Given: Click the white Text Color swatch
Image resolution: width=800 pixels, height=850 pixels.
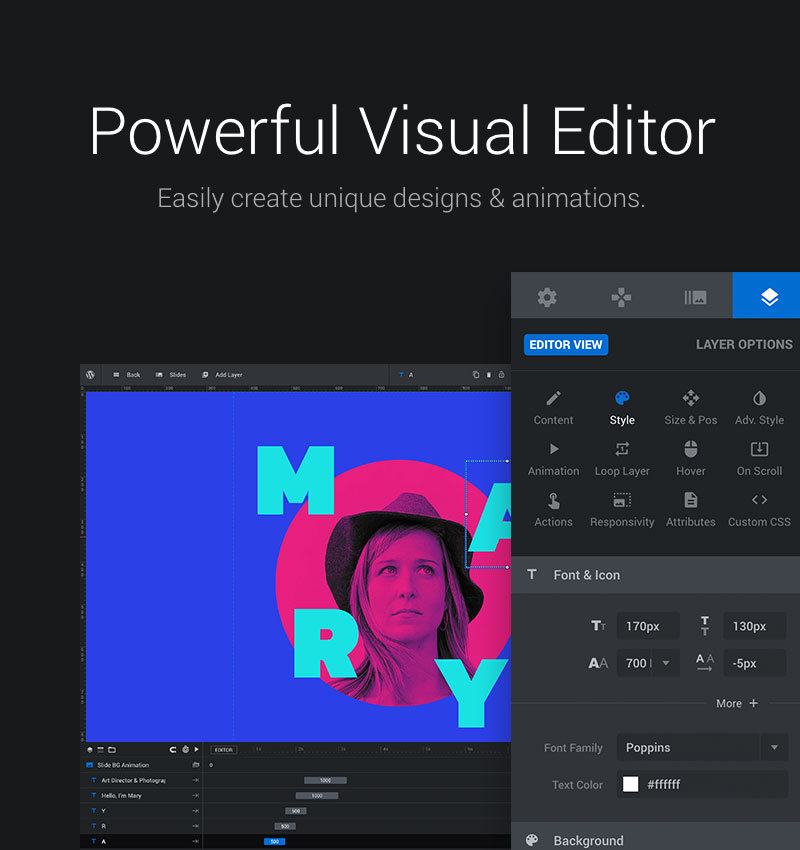Looking at the screenshot, I should click(x=630, y=784).
